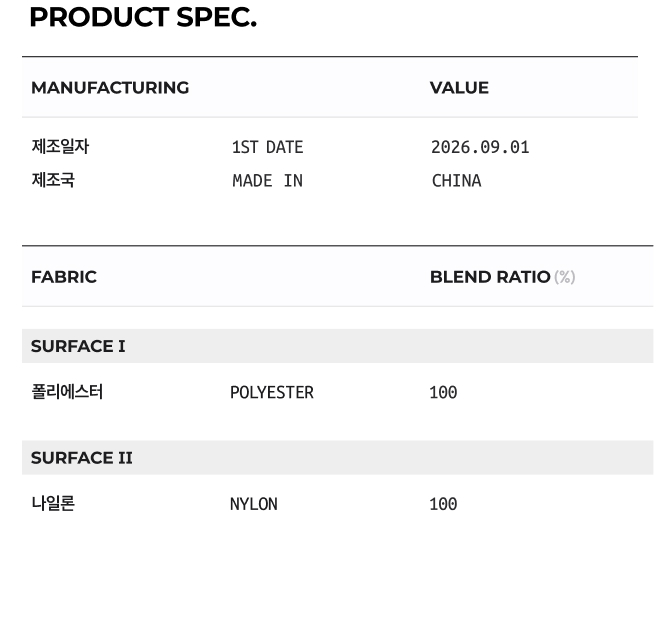This screenshot has height=636, width=660.
Task: Select the POLYESTER text
Action: click(272, 392)
